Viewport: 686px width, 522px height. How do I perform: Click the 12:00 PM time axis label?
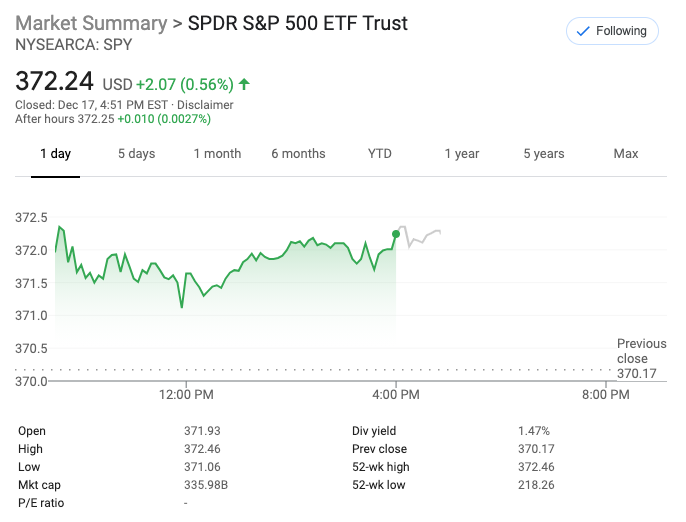(x=185, y=395)
